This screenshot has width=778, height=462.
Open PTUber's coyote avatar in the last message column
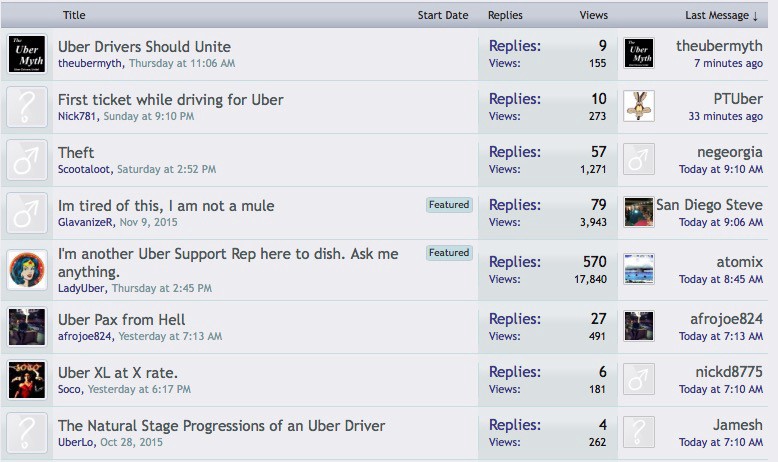pos(639,106)
